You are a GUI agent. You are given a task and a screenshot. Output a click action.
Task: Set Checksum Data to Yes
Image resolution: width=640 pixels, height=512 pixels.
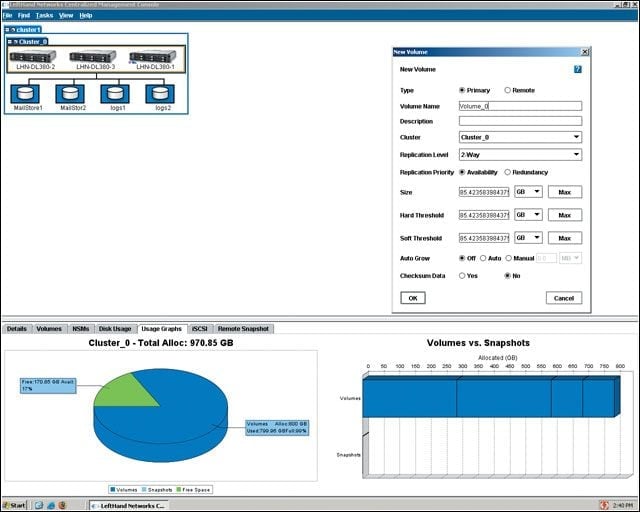462,276
